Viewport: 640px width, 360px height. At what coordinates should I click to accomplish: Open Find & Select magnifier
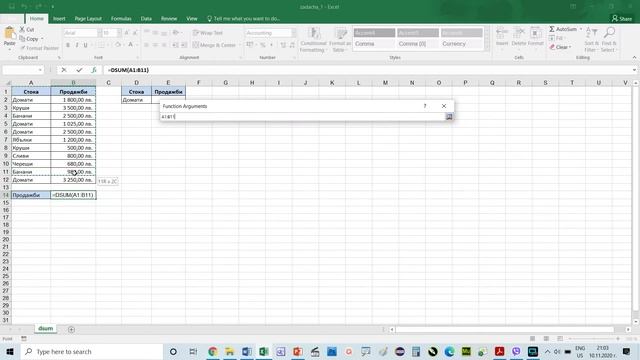point(609,40)
